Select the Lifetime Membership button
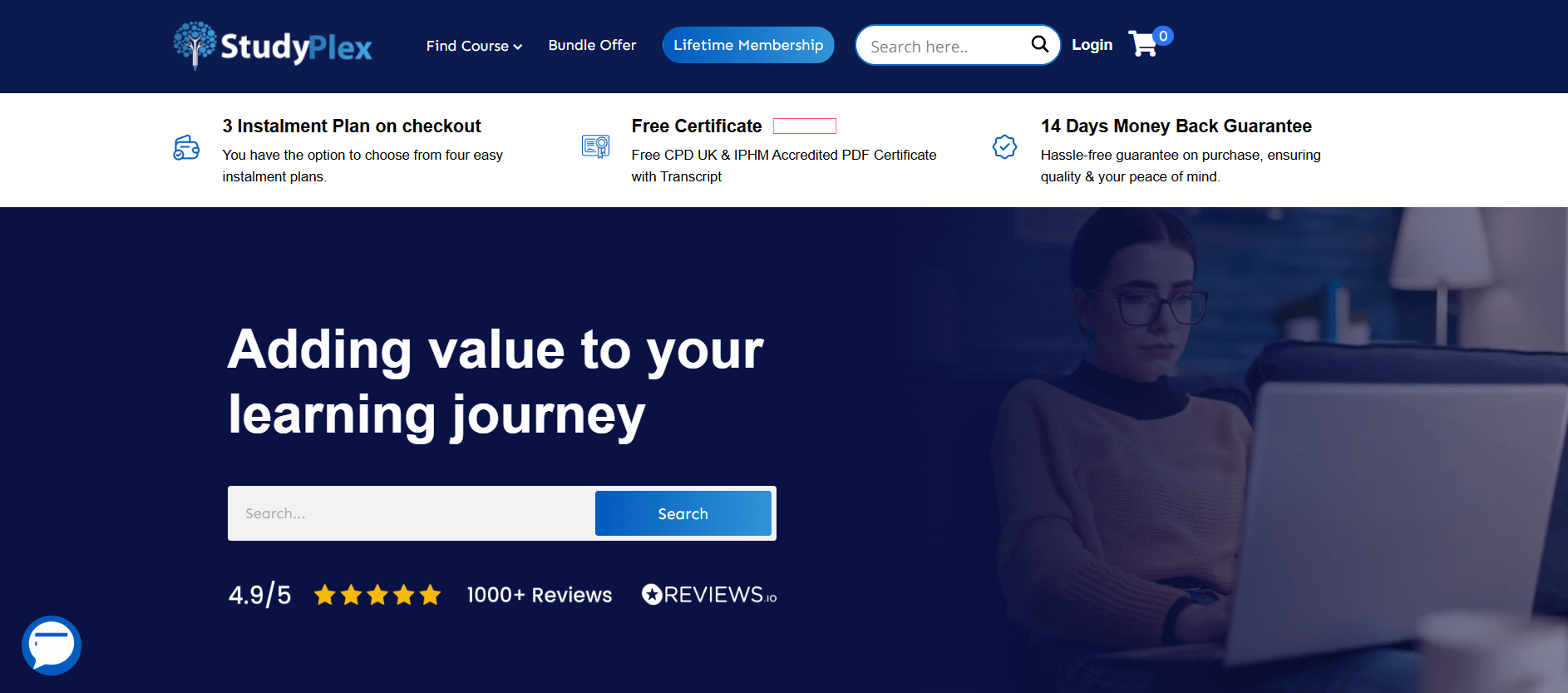Screen dimensions: 1568x693 coord(748,45)
